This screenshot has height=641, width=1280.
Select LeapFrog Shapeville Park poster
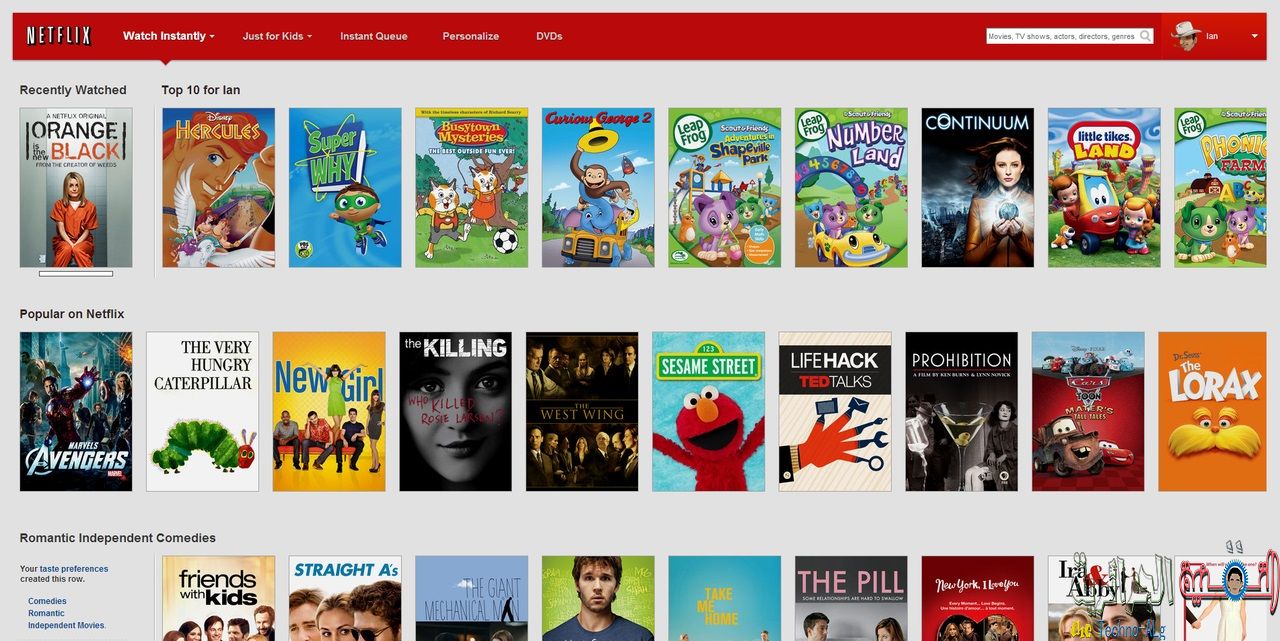(x=725, y=188)
